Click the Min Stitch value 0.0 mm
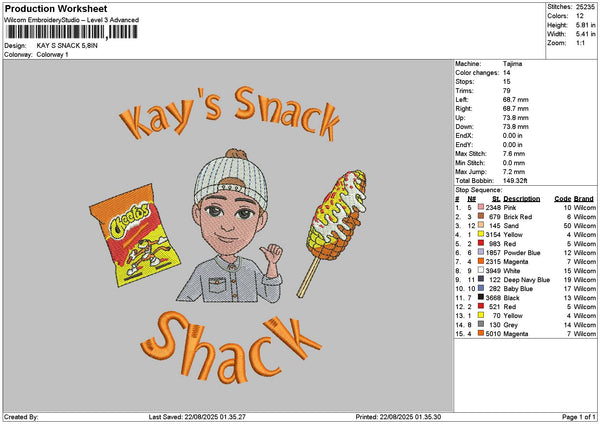The width and height of the screenshot is (600, 424). coord(514,163)
